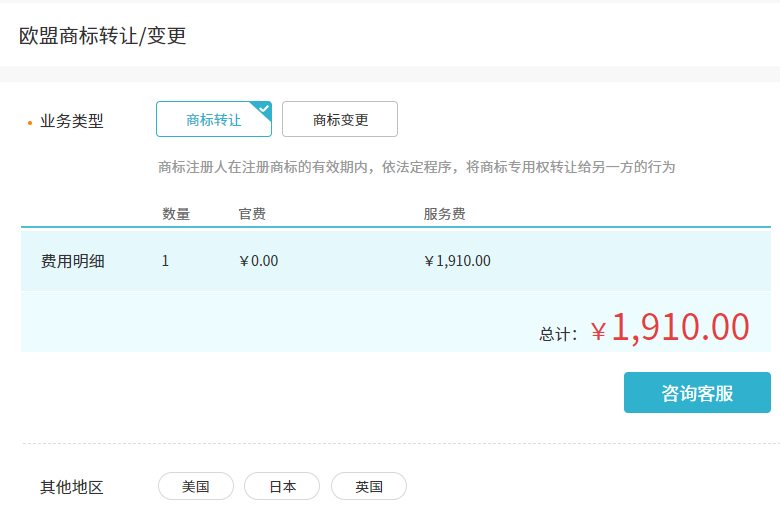The height and width of the screenshot is (516, 780).
Task: Select the 商标转让 business type
Action: point(213,120)
